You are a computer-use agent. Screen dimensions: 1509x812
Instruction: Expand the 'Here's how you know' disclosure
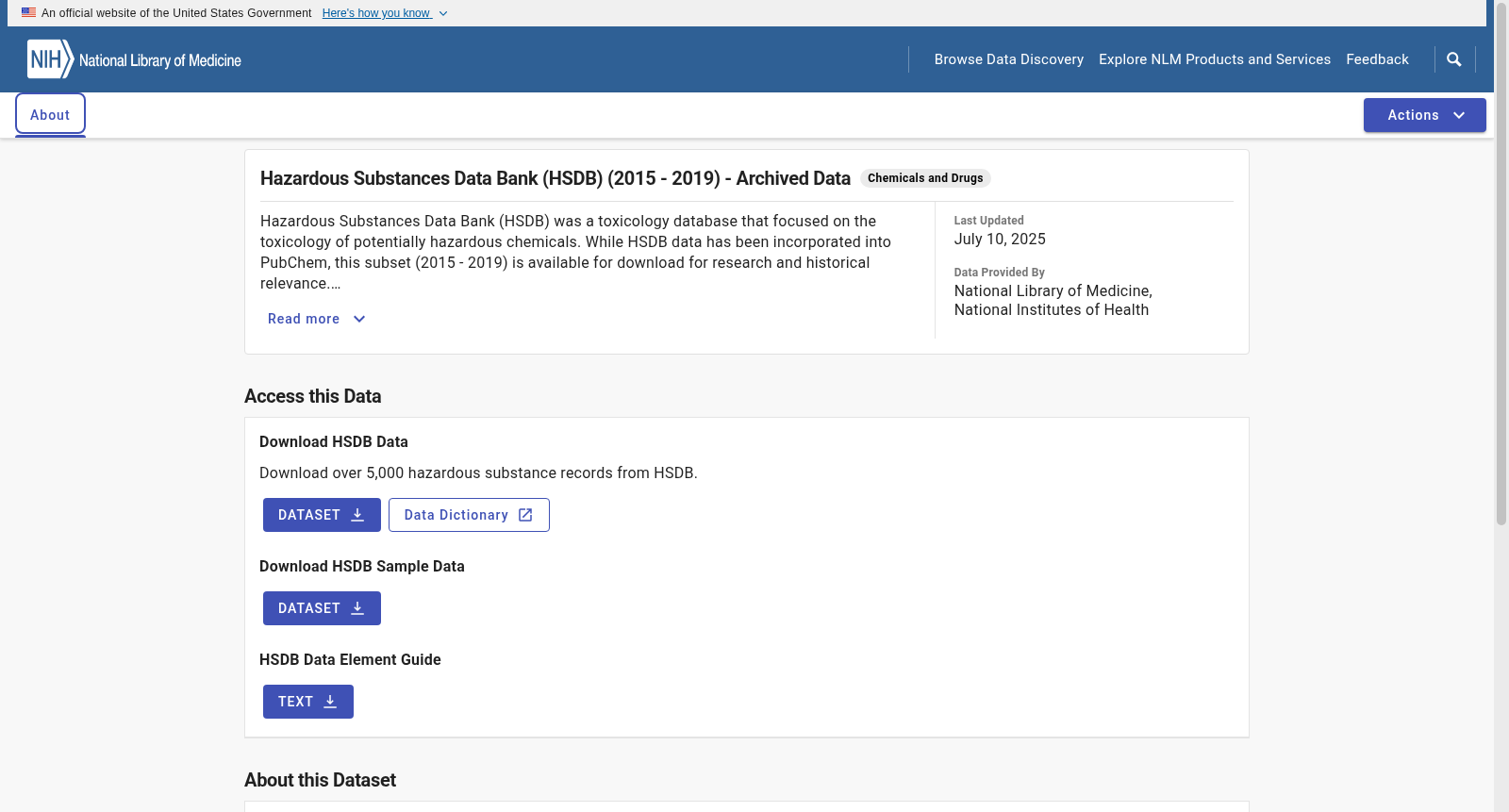(x=385, y=13)
